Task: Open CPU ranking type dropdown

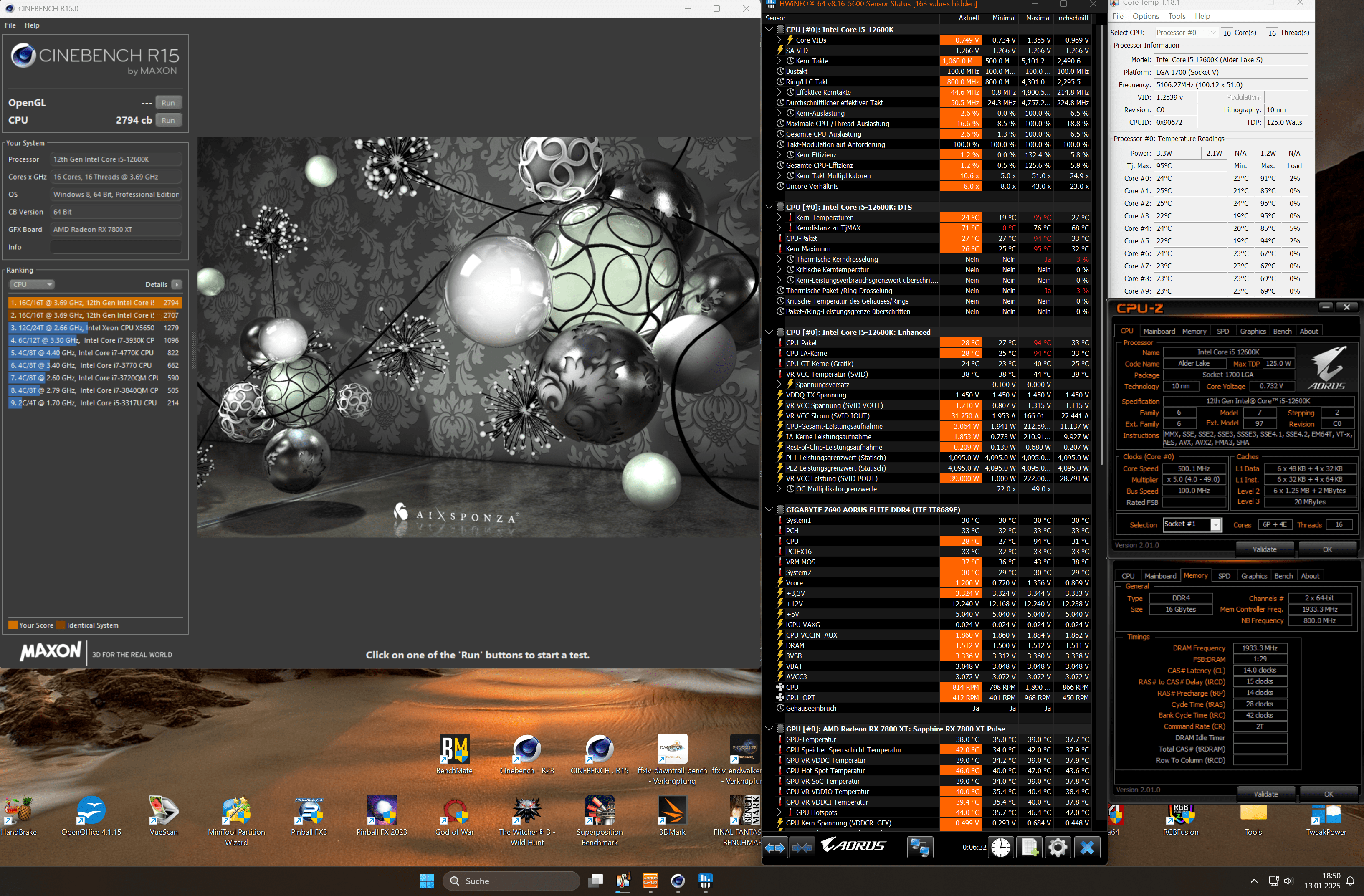Action: pyautogui.click(x=31, y=284)
